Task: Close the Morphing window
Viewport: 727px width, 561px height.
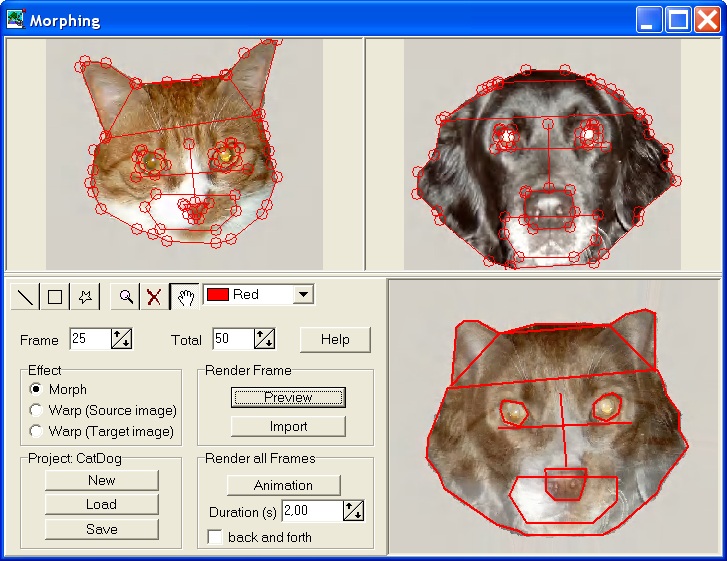Action: tap(707, 20)
